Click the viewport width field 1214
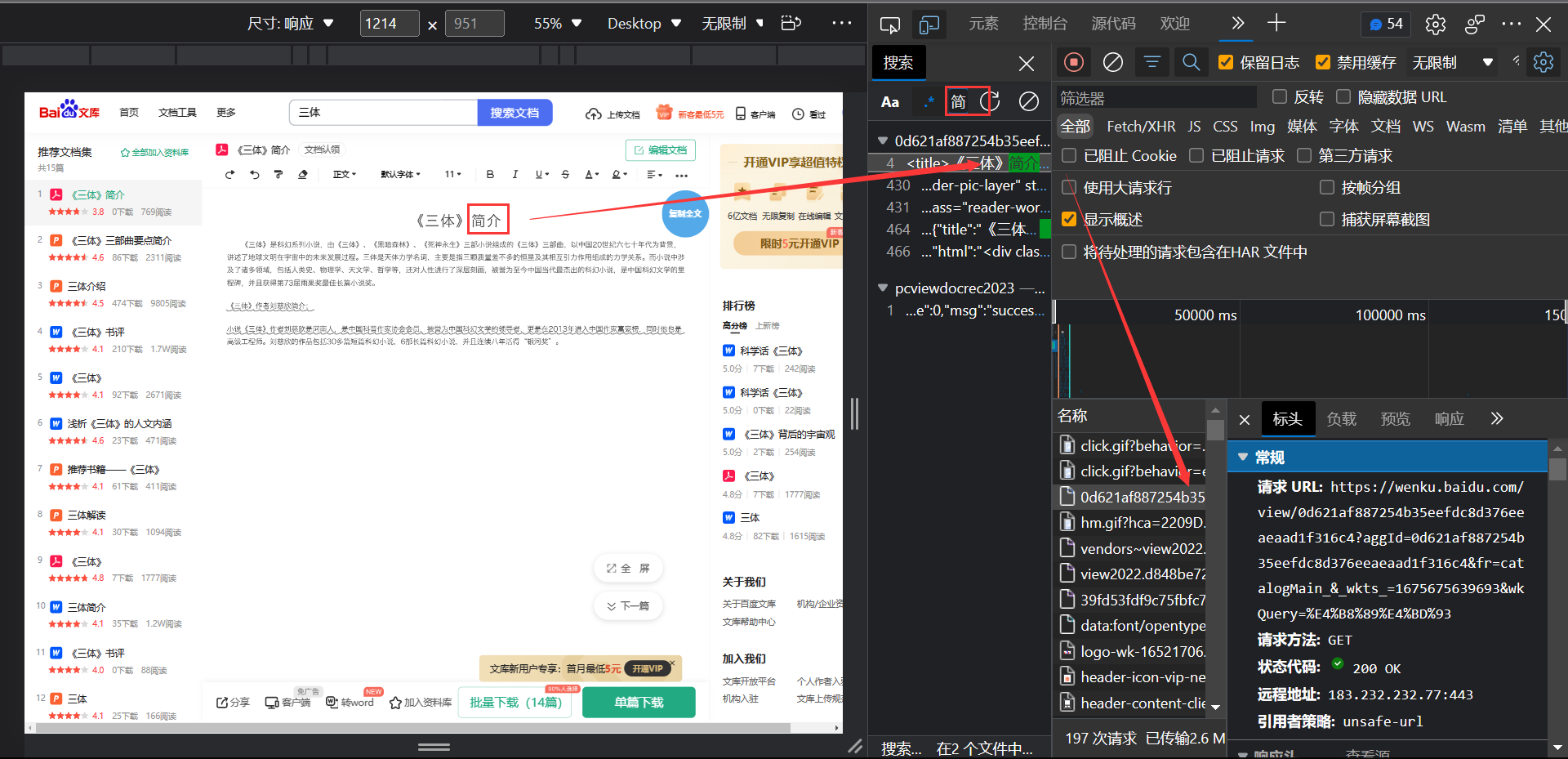Image resolution: width=1568 pixels, height=759 pixels. pyautogui.click(x=390, y=23)
